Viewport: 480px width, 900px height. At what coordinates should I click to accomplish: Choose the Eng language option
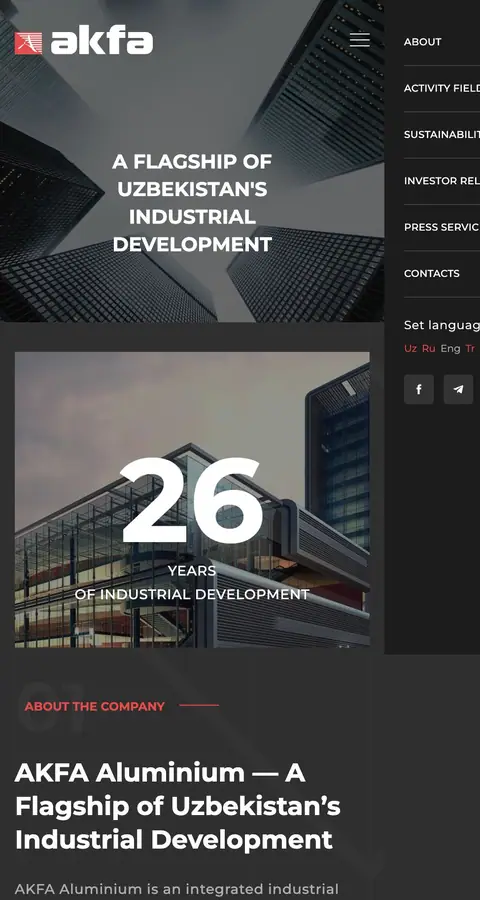tap(450, 348)
